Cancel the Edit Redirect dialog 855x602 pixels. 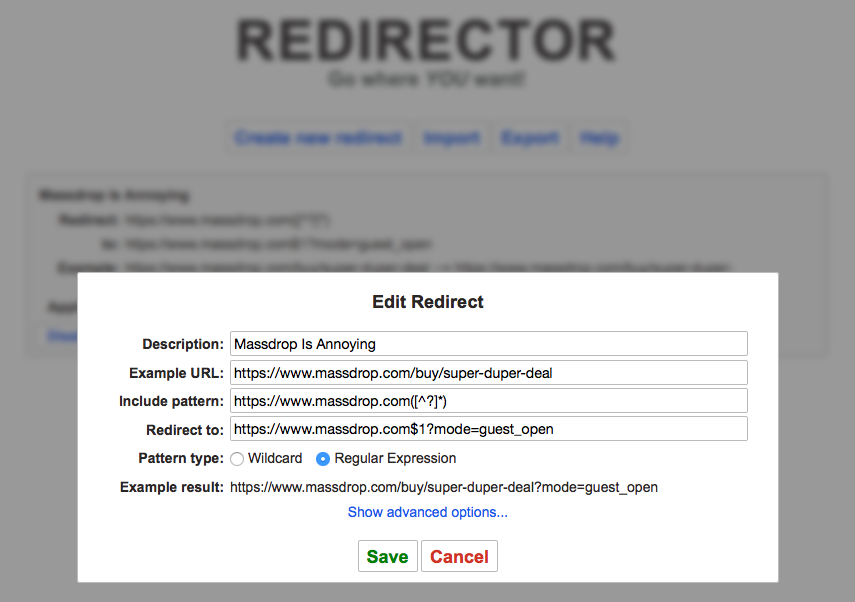[459, 556]
